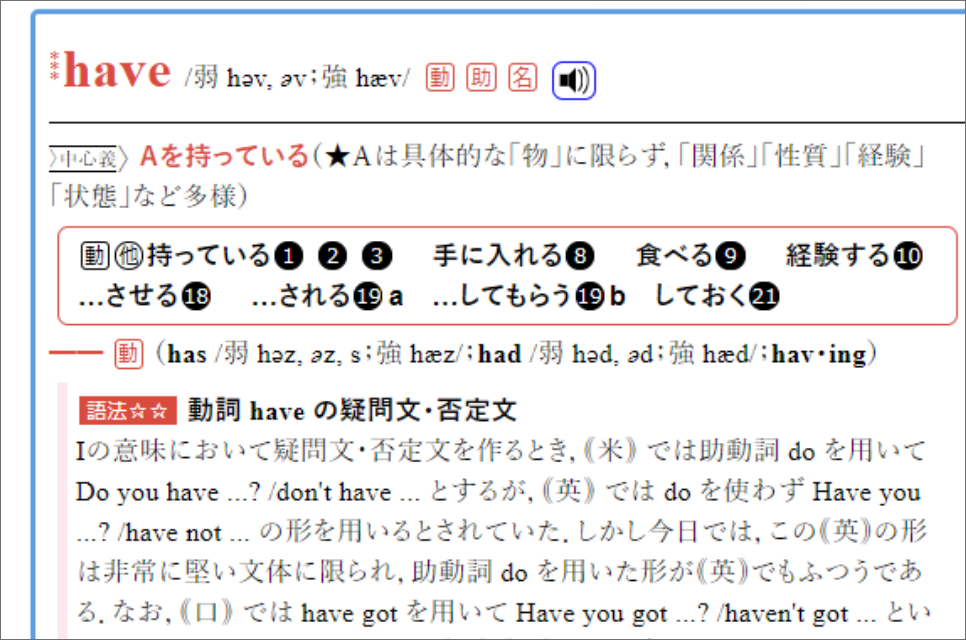Image resolution: width=966 pixels, height=640 pixels.
Task: Click the example Do you have ...?
Action: (168, 492)
